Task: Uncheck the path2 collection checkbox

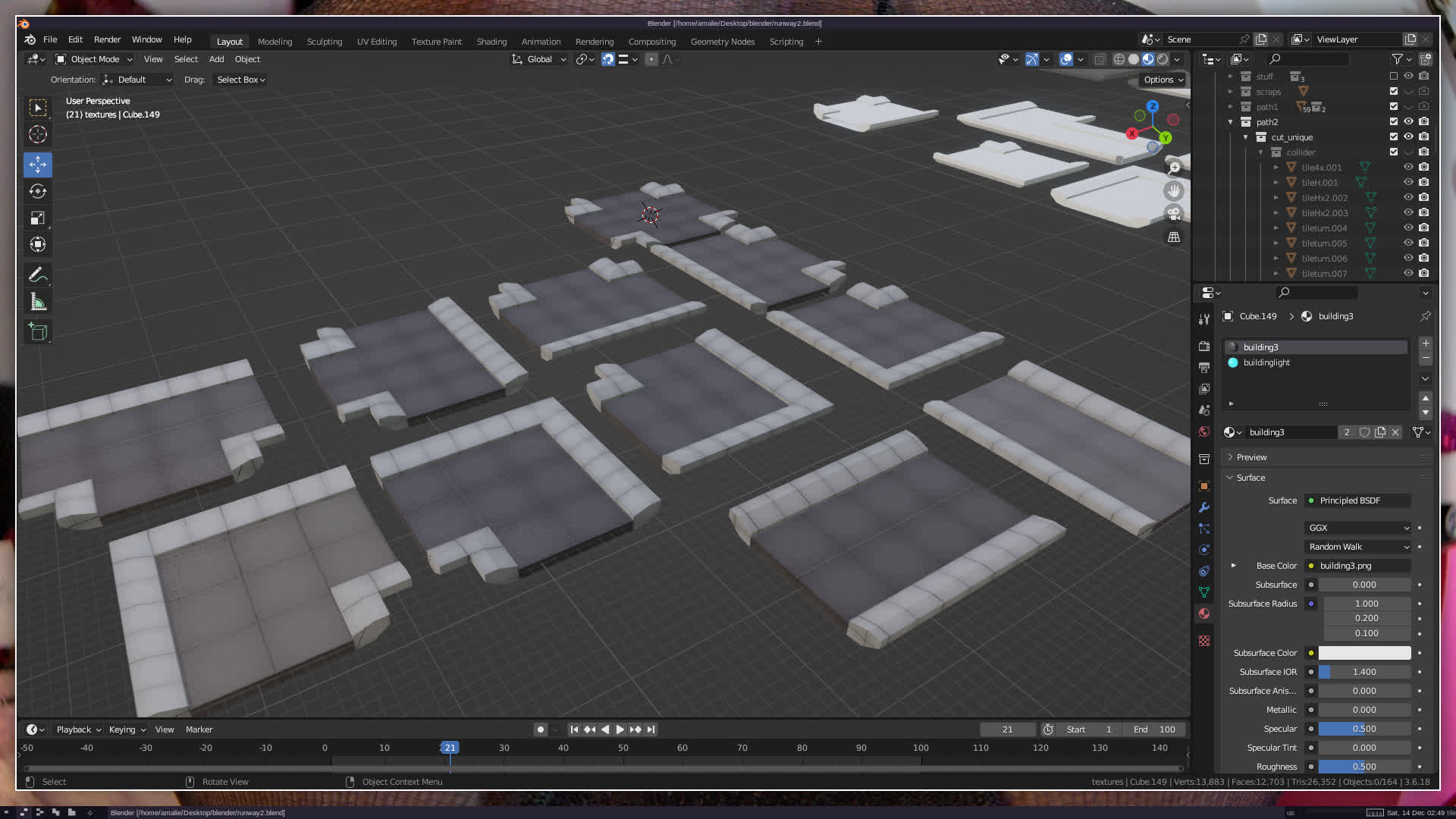Action: [x=1394, y=121]
